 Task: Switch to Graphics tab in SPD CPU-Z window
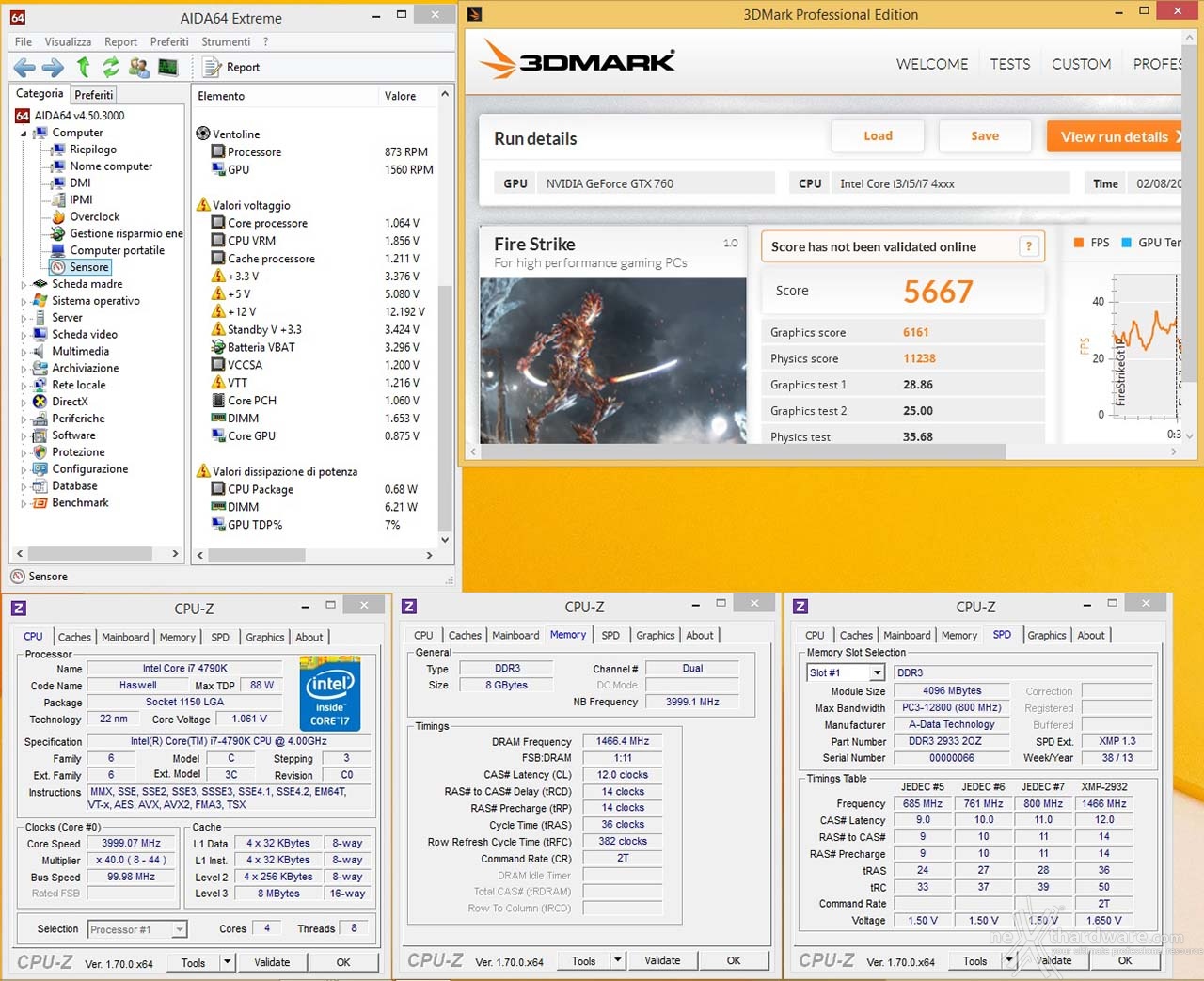(1047, 635)
